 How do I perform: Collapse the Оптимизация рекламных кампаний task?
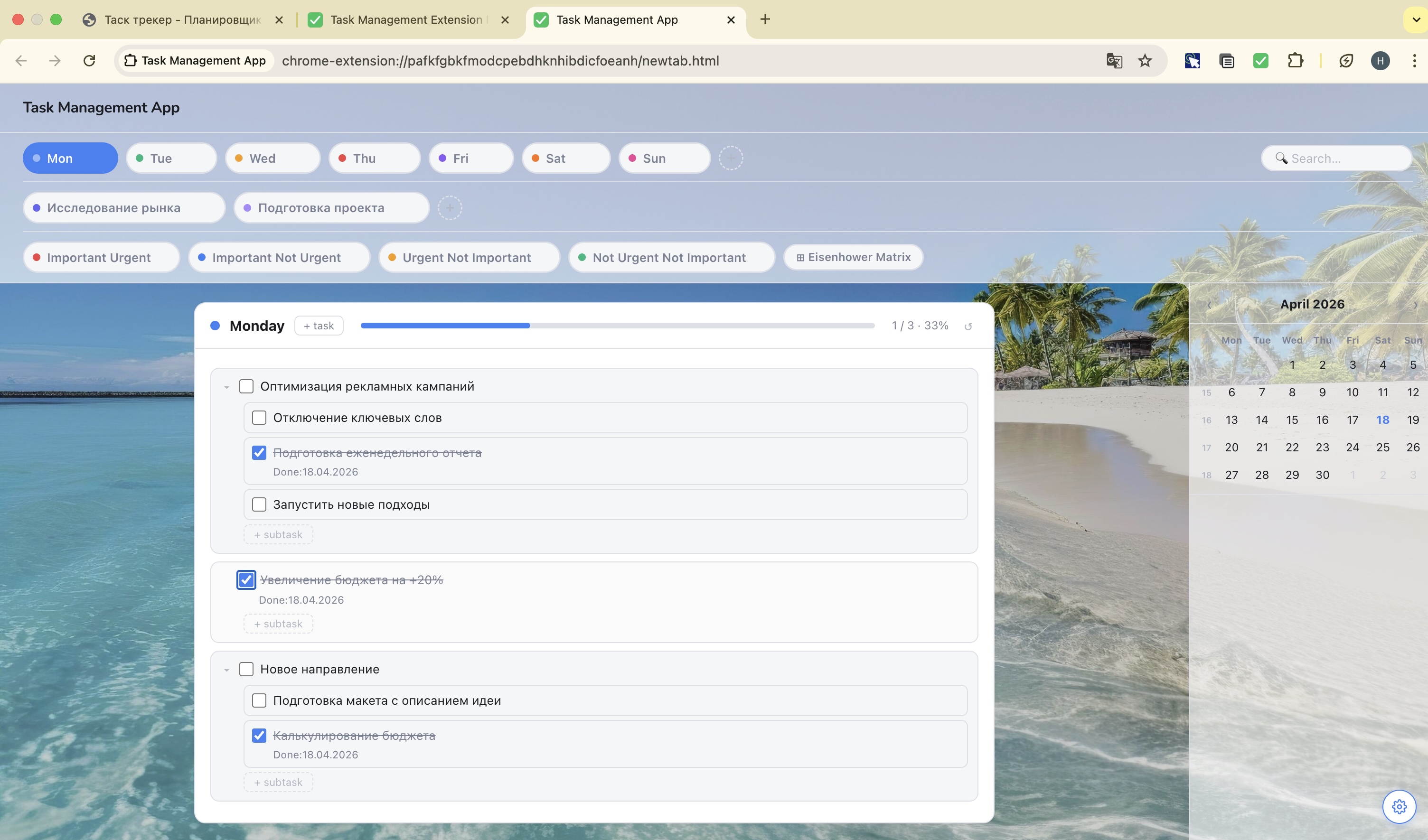tap(226, 387)
